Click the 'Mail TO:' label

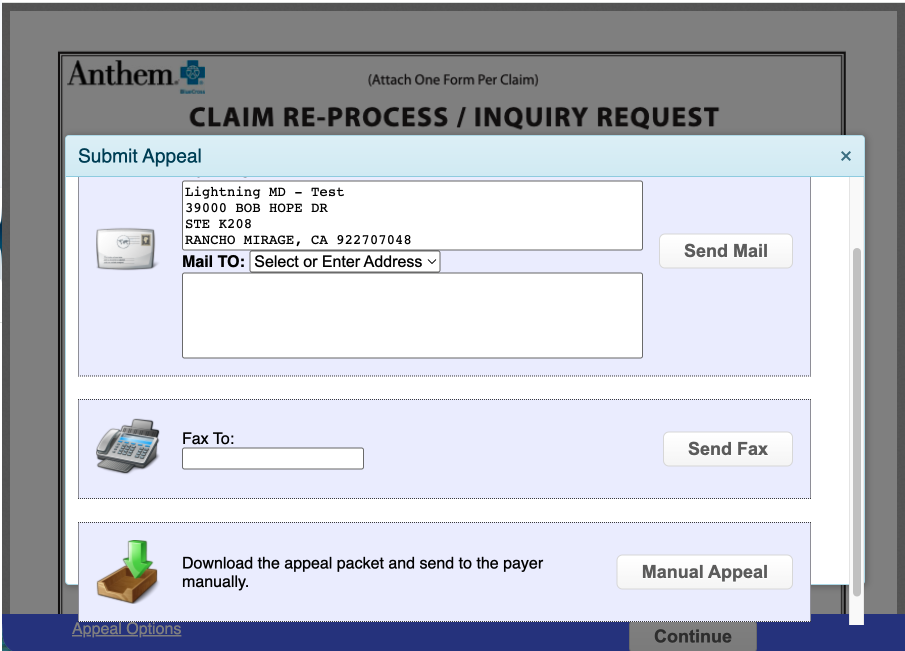coord(214,261)
